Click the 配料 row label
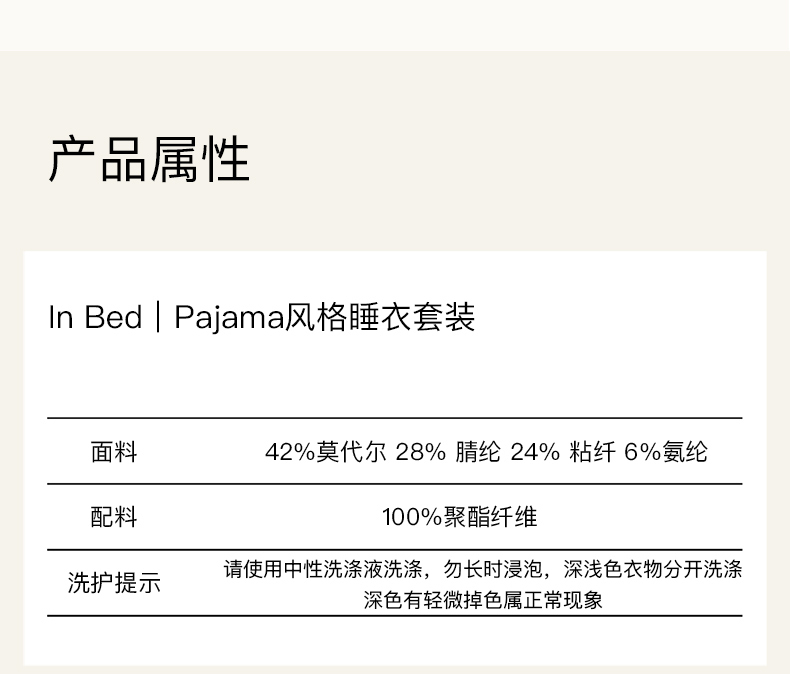 [x=114, y=517]
